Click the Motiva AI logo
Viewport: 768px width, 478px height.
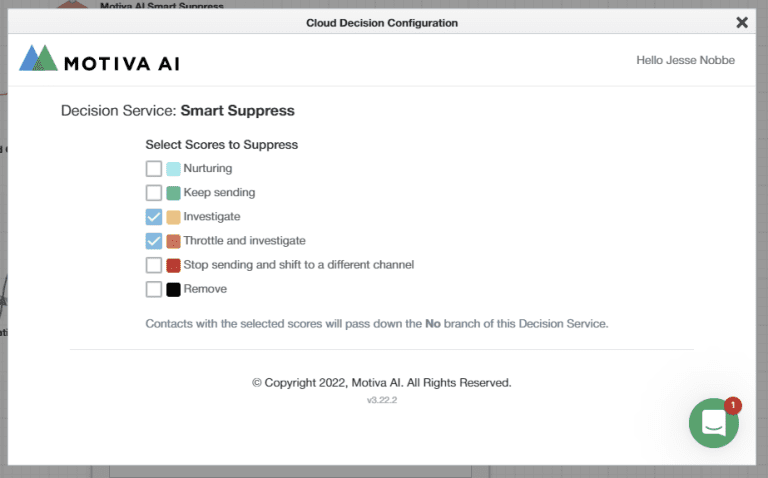pos(99,61)
